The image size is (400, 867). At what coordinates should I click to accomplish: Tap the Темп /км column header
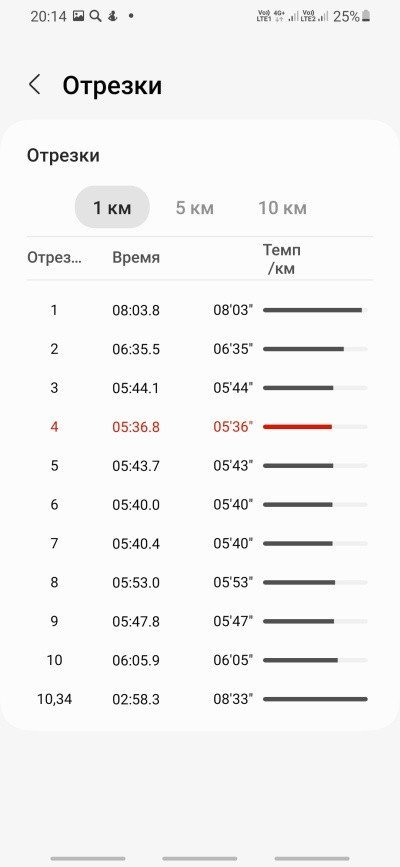282,259
